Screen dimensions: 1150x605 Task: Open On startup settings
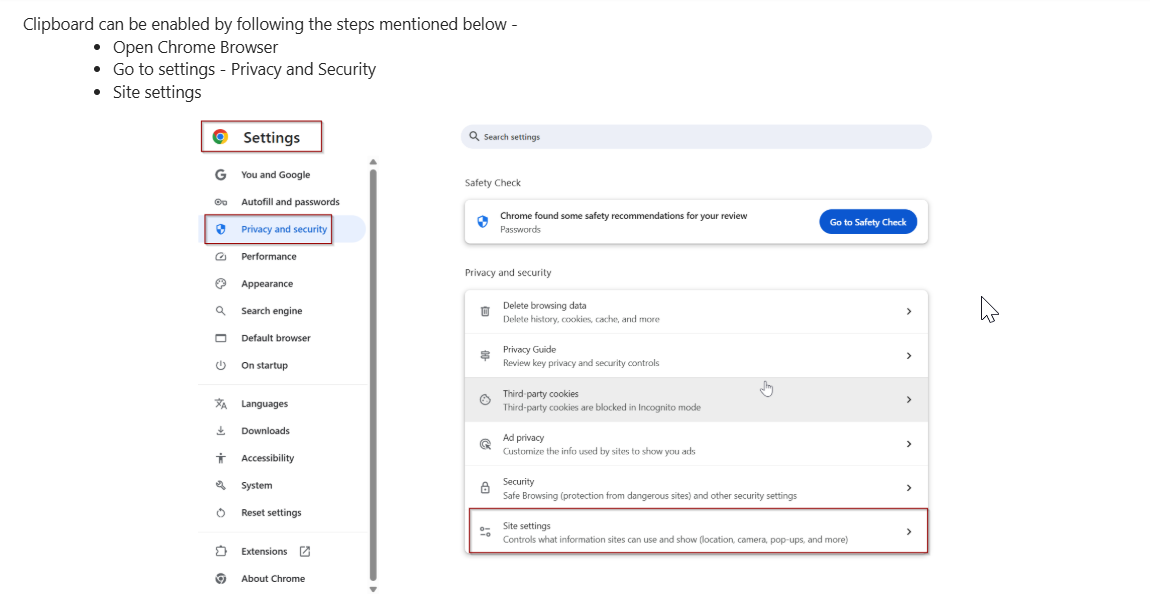[x=264, y=364]
